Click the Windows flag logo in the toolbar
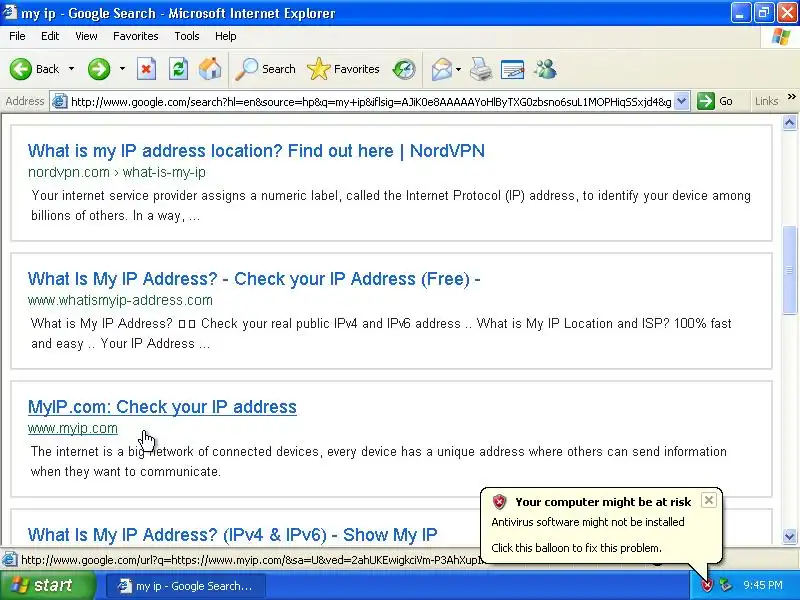This screenshot has width=800, height=600. tap(781, 37)
